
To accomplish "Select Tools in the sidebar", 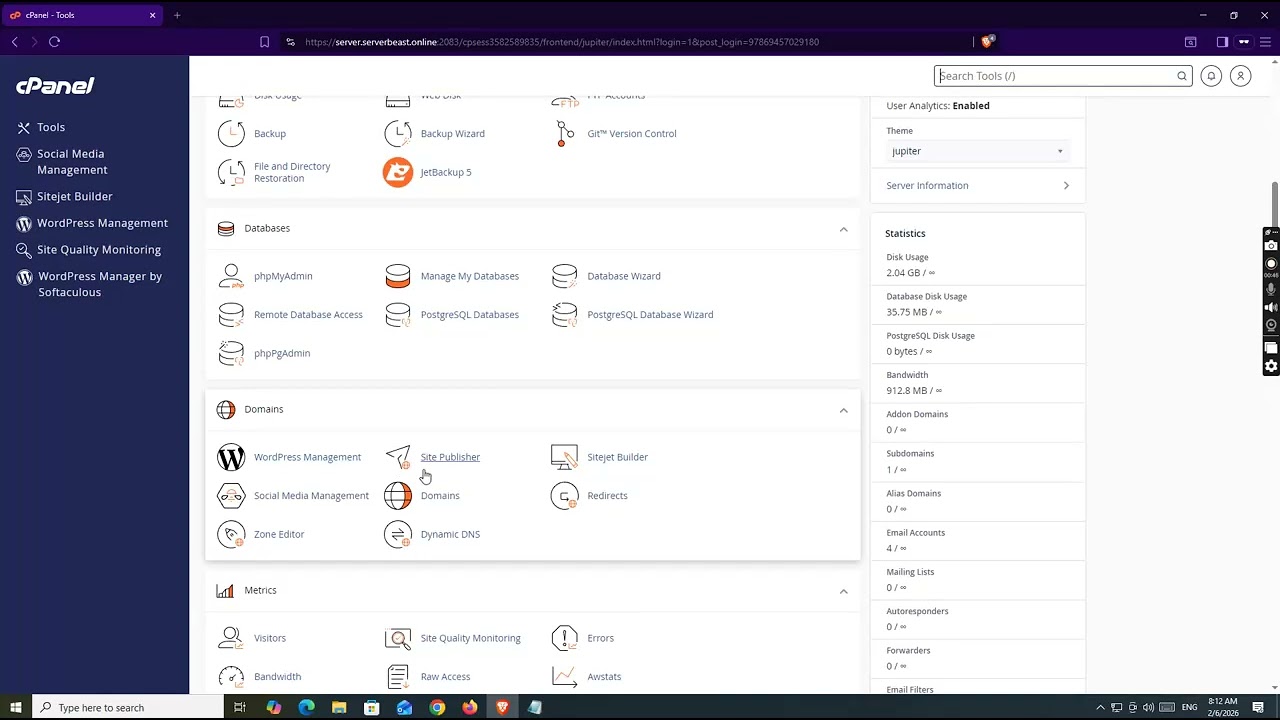I will (x=51, y=127).
